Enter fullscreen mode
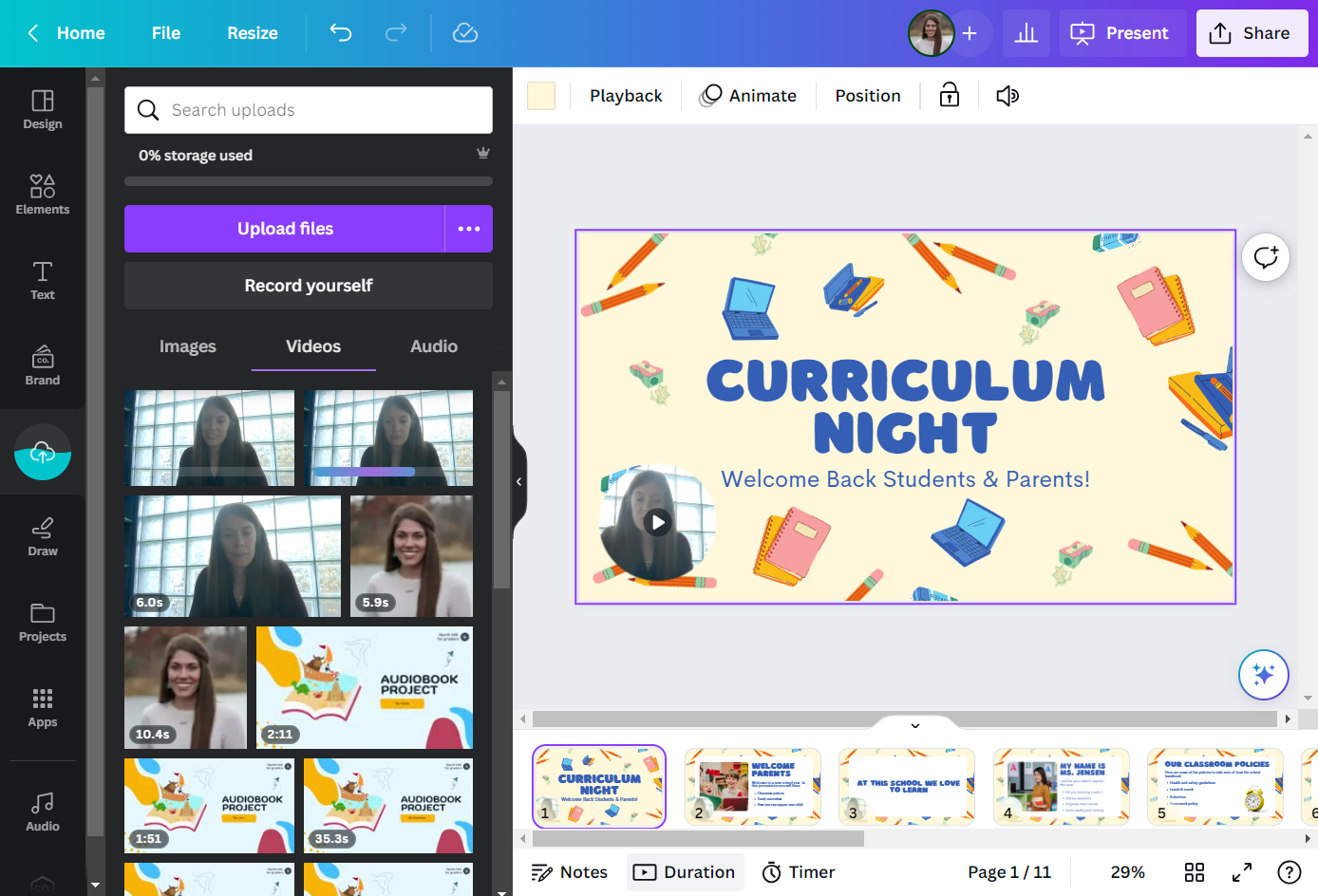The height and width of the screenshot is (896, 1318). 1242,872
